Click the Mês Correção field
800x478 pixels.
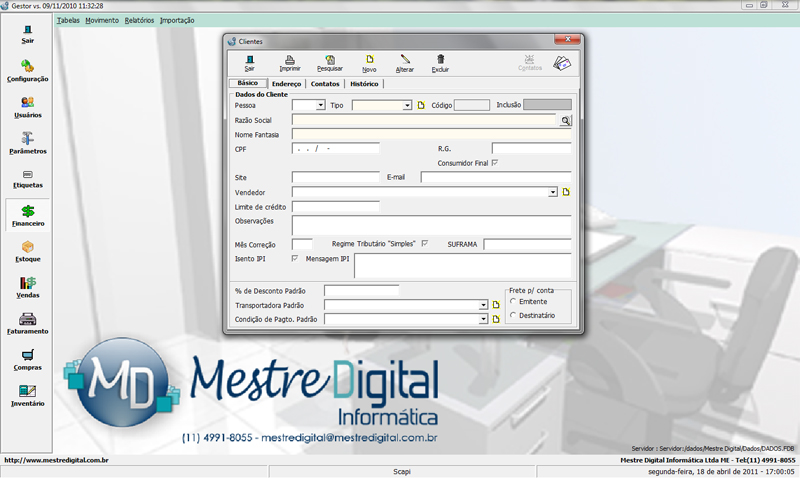[x=302, y=244]
